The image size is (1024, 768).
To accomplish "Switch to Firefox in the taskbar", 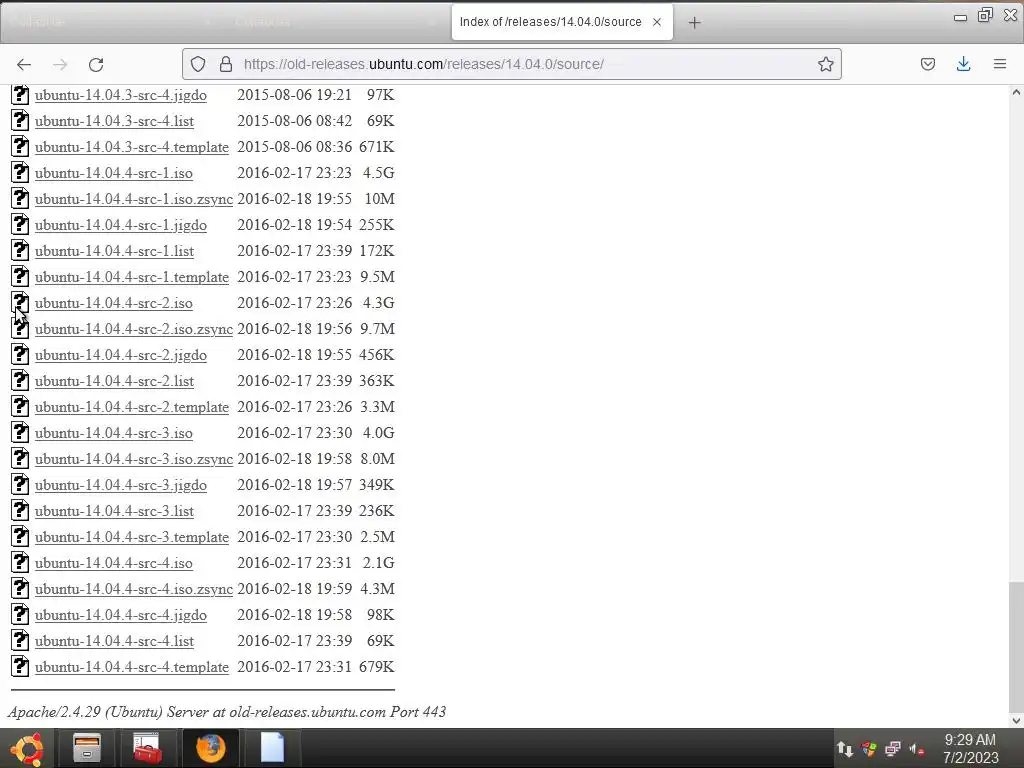I will click(x=210, y=748).
